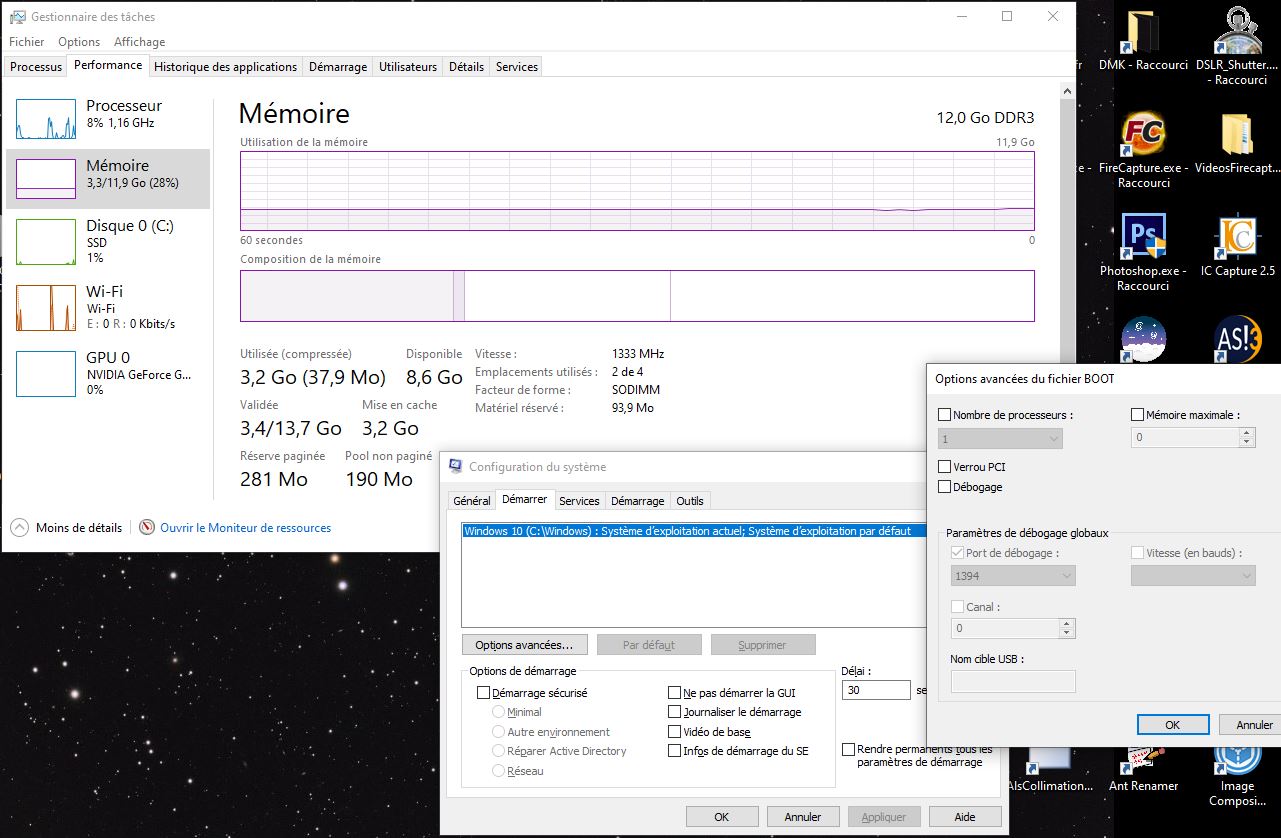Image resolution: width=1281 pixels, height=838 pixels.
Task: Select the Ant Renamer desktop shortcut
Action: coord(1143,770)
